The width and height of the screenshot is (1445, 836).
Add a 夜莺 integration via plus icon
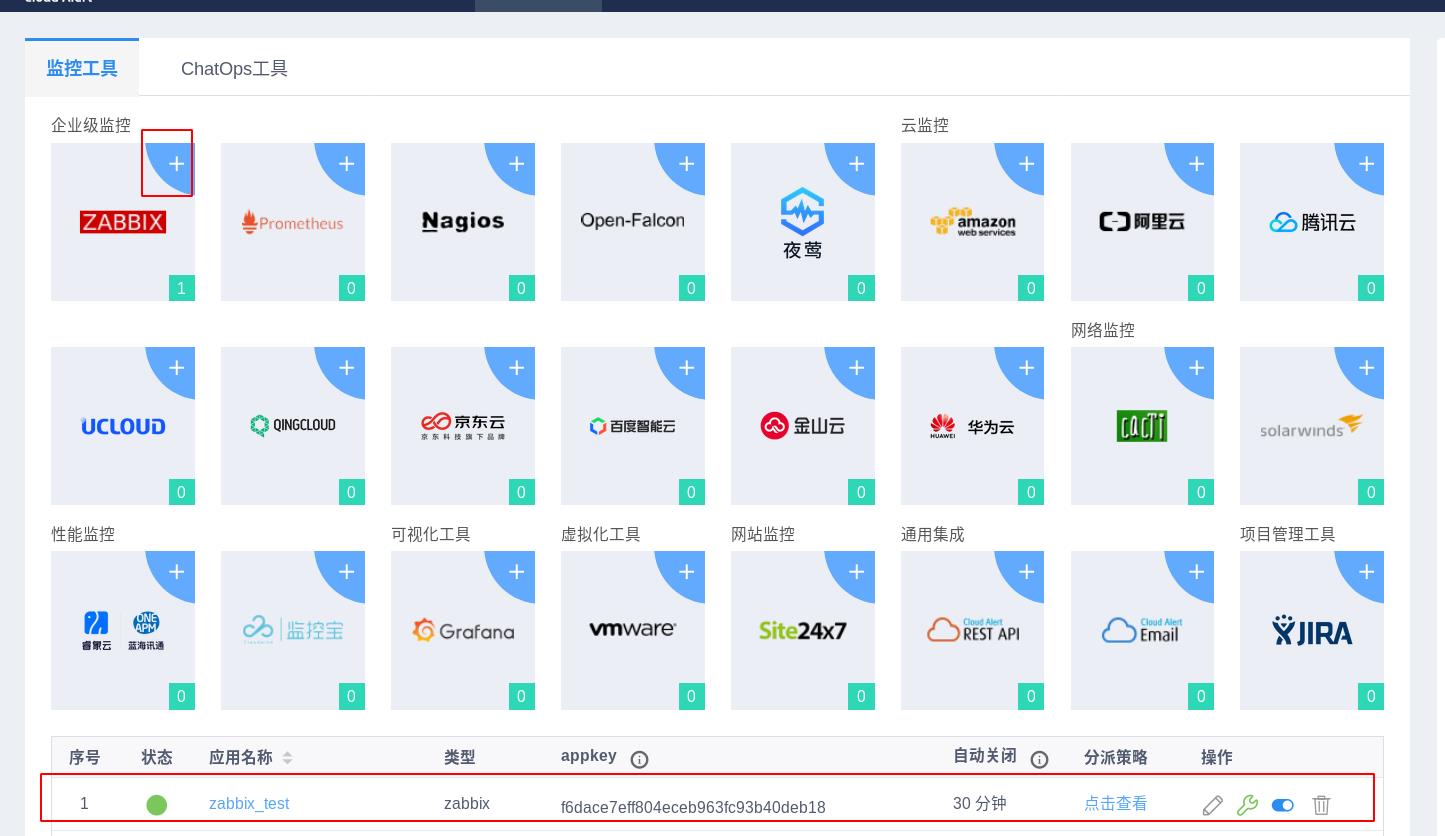(x=857, y=163)
